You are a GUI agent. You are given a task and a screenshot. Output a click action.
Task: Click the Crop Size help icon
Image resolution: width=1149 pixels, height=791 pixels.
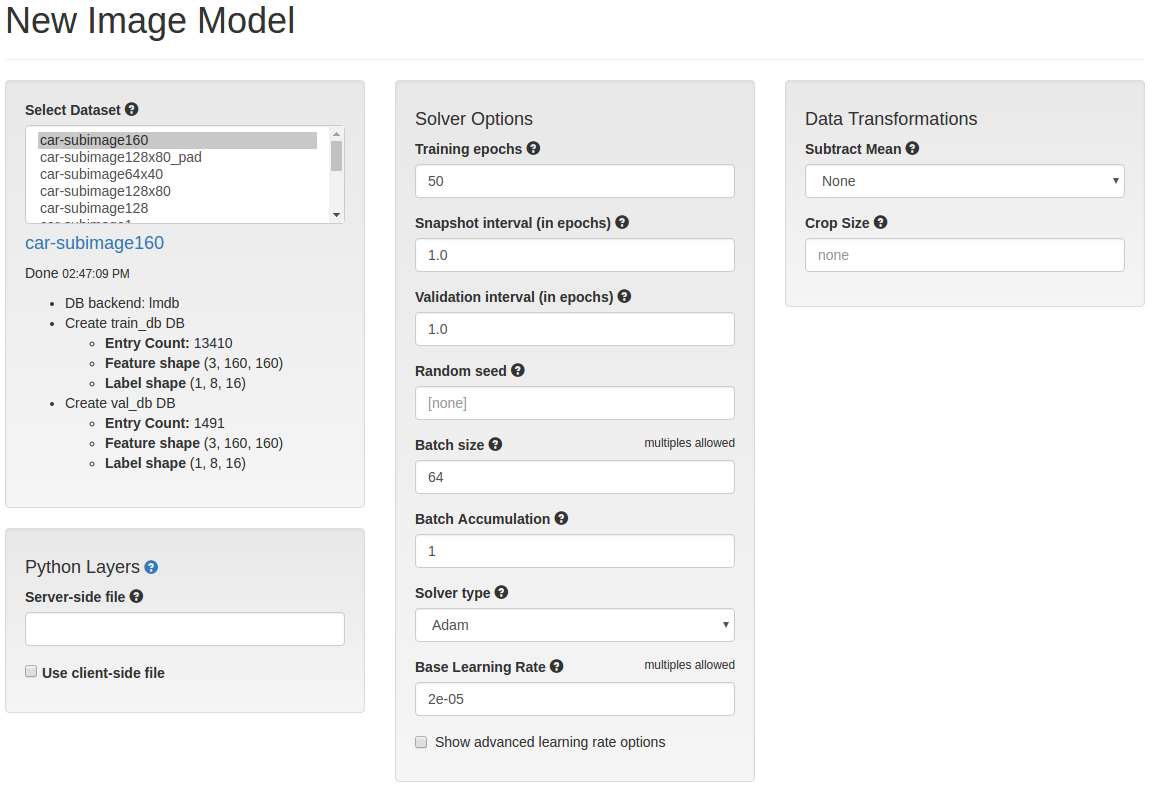click(881, 222)
